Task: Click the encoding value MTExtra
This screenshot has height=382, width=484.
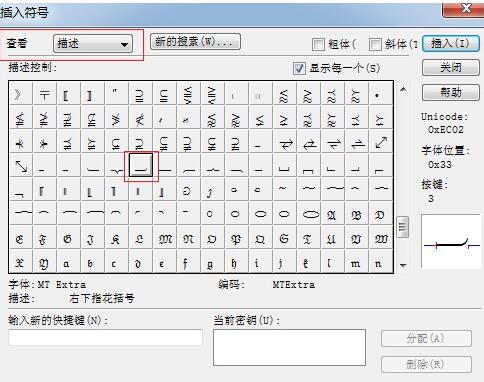Action: [x=294, y=285]
